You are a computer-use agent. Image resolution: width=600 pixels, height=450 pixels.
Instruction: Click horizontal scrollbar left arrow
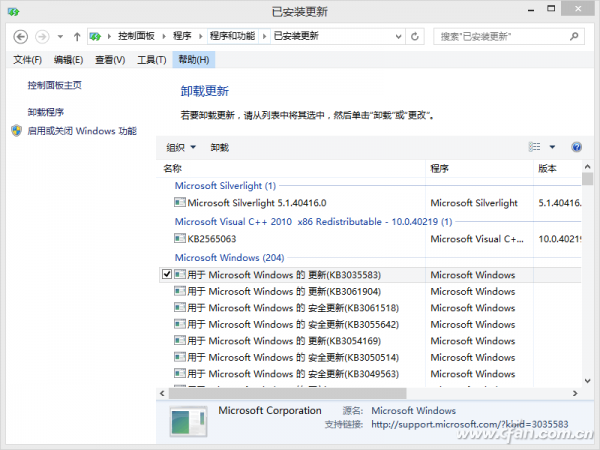tap(162, 393)
